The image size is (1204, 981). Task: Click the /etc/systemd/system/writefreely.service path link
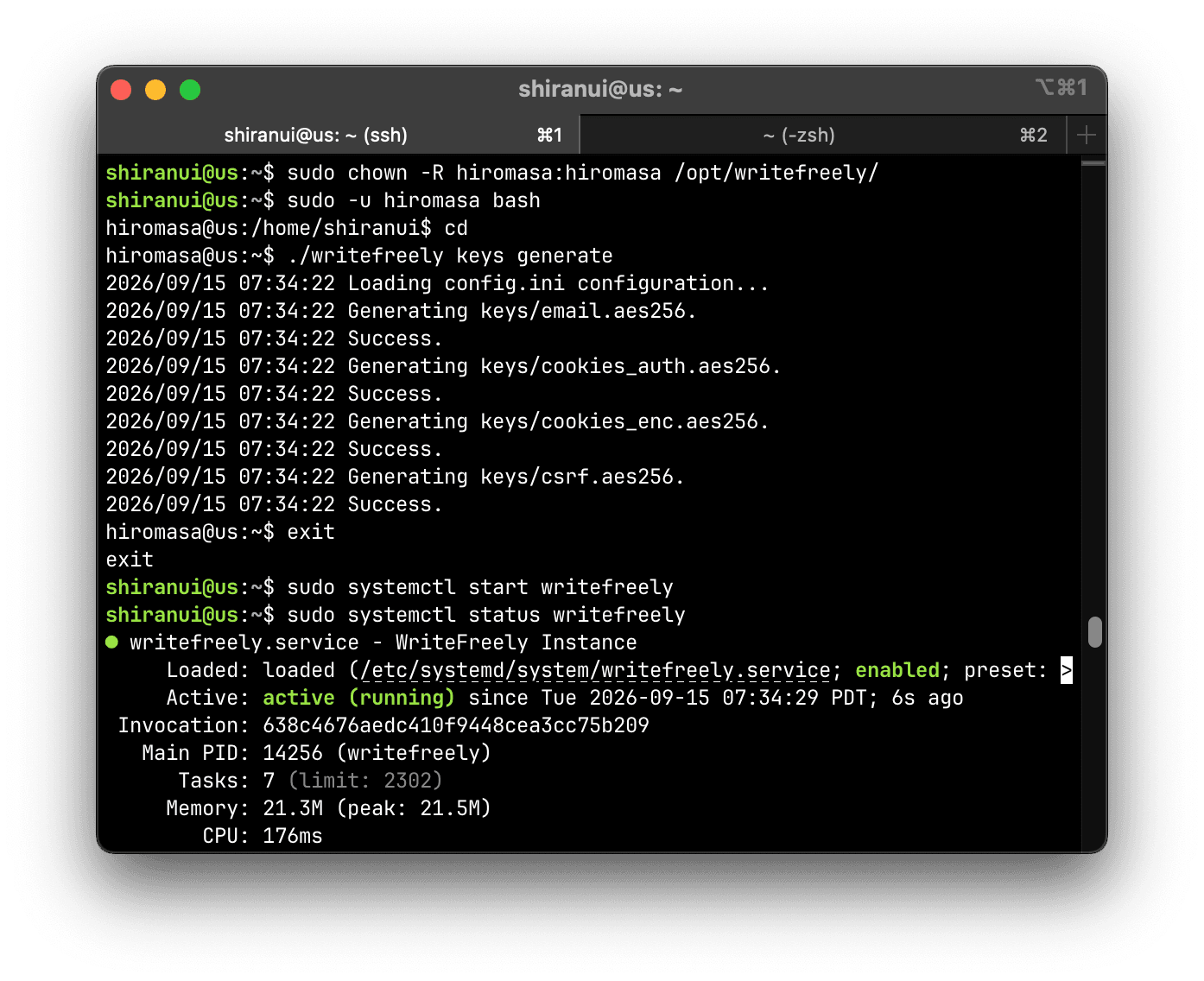click(595, 670)
